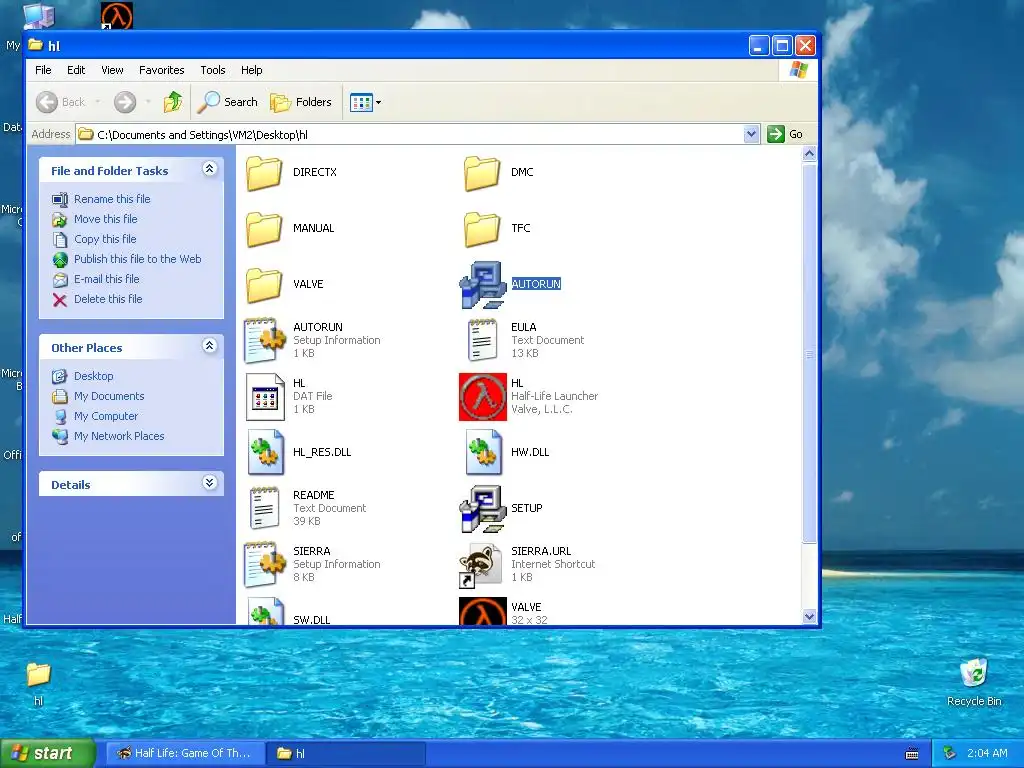
Task: Click the Back toolbar button
Action: click(x=61, y=102)
